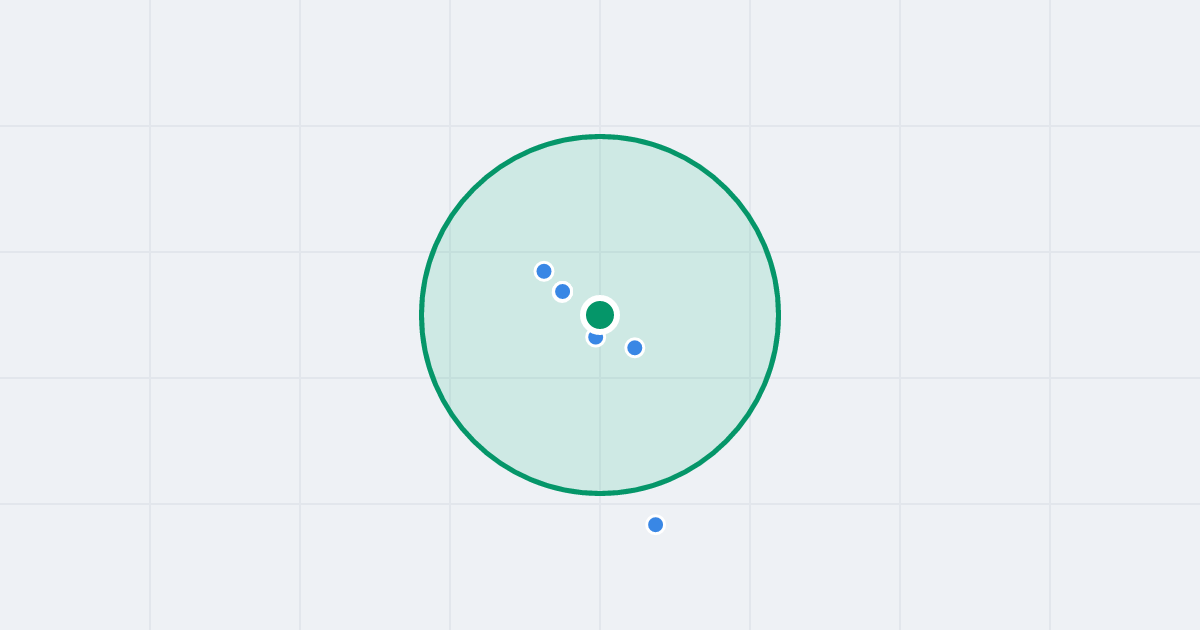The height and width of the screenshot is (630, 1200).
Task: Click the topmost point of the green circle outline
Action: coord(600,136)
